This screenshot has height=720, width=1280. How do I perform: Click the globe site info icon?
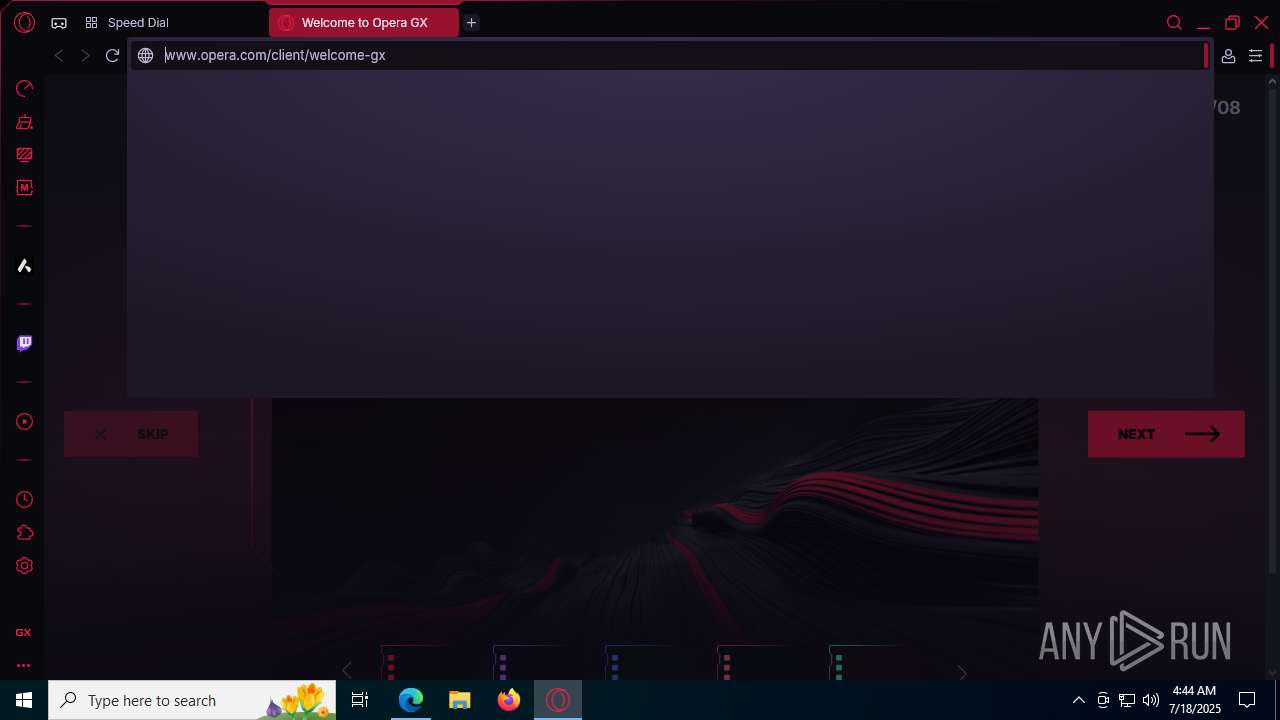click(x=145, y=56)
